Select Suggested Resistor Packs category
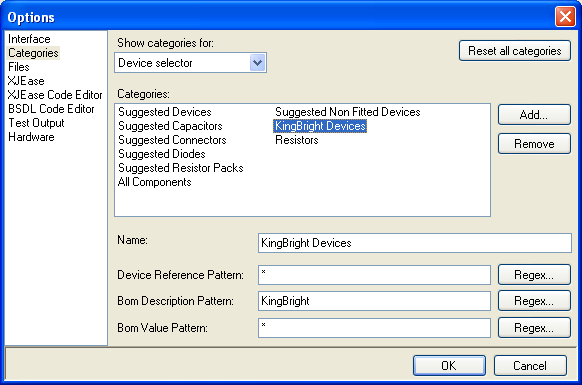 click(181, 168)
